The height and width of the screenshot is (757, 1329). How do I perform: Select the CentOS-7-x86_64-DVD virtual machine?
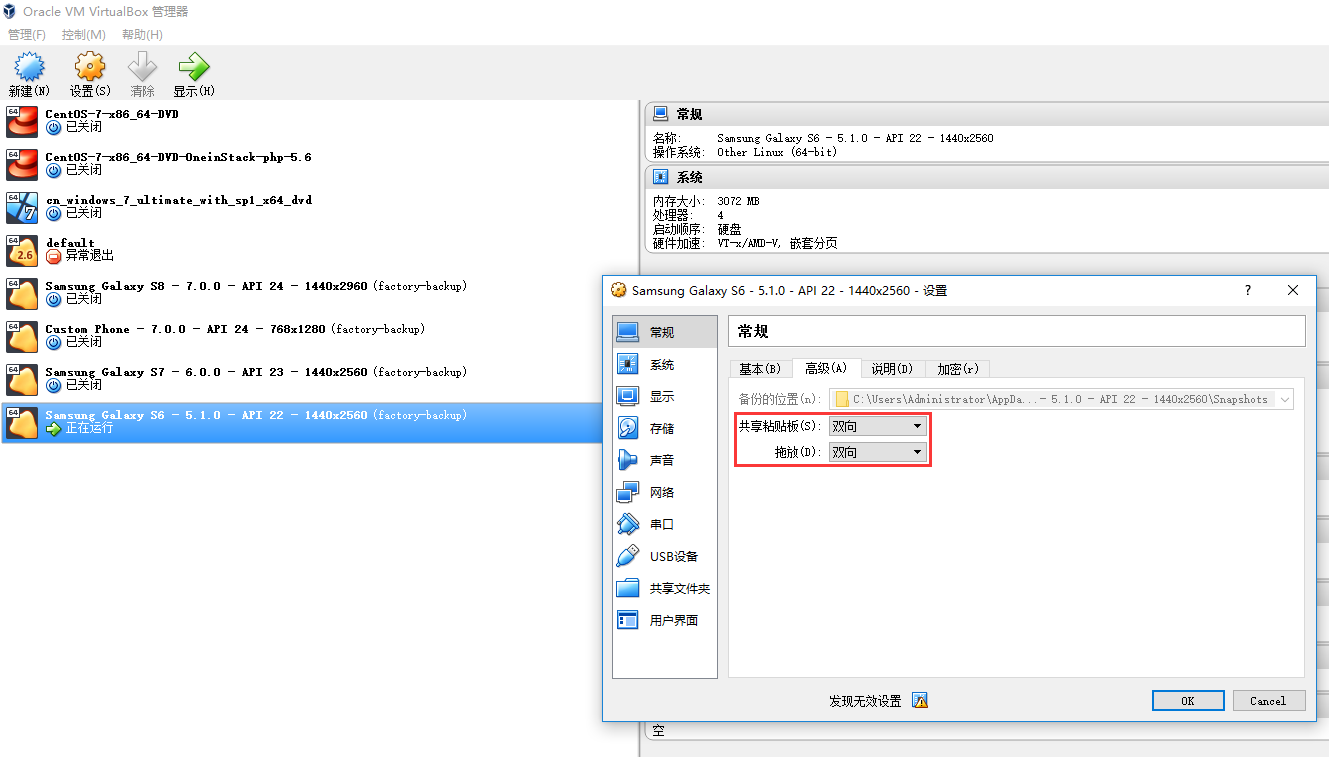click(320, 122)
